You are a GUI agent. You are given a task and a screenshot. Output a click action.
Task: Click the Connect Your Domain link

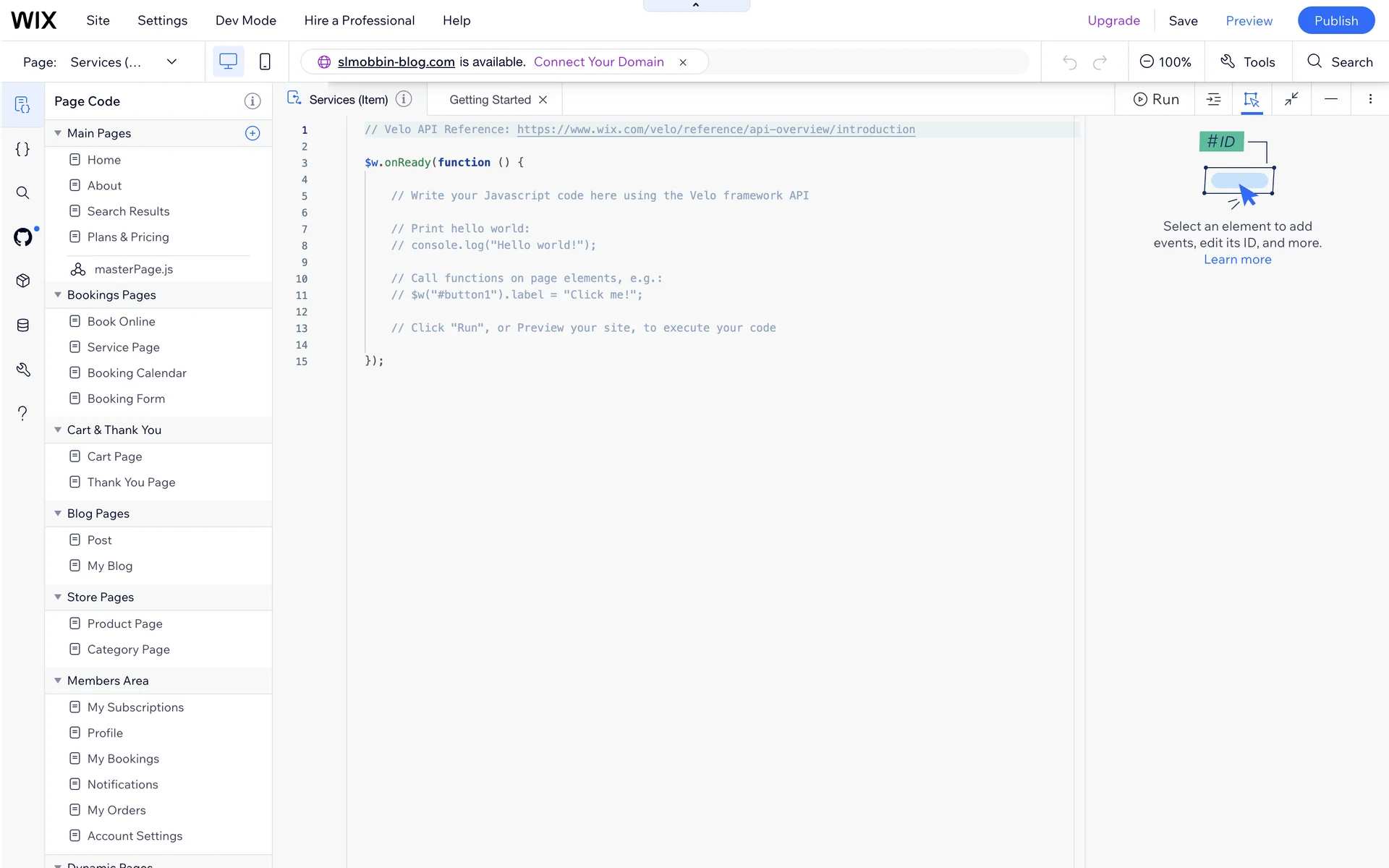(598, 61)
